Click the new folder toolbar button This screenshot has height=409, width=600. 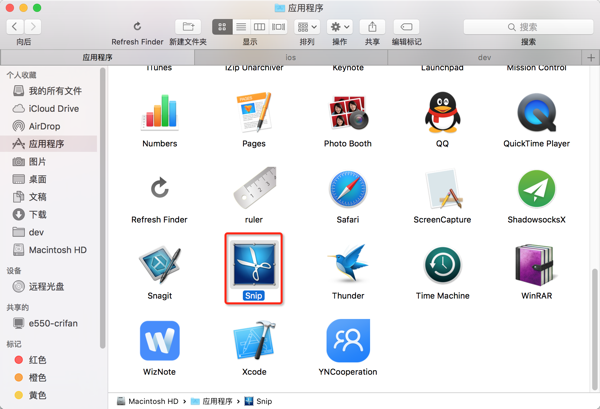point(188,27)
